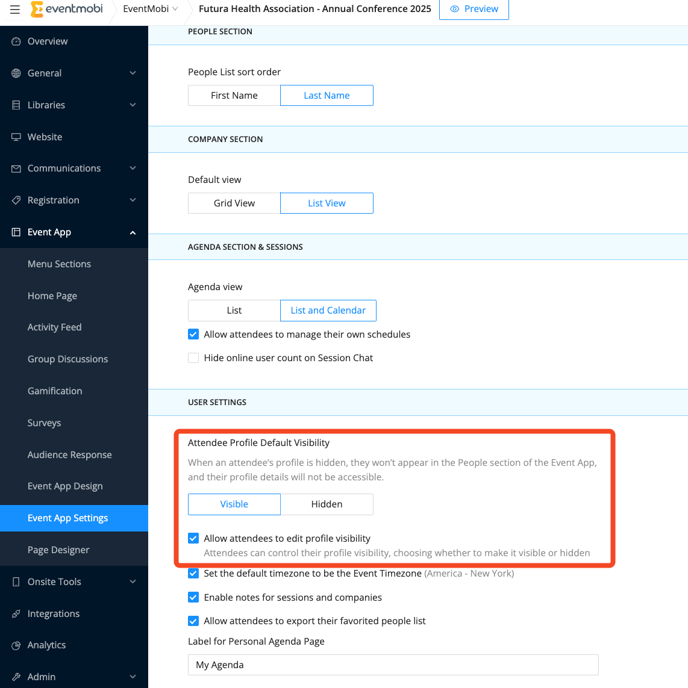The width and height of the screenshot is (688, 688).
Task: Toggle default timezone to Event Timezone checkbox
Action: point(193,573)
